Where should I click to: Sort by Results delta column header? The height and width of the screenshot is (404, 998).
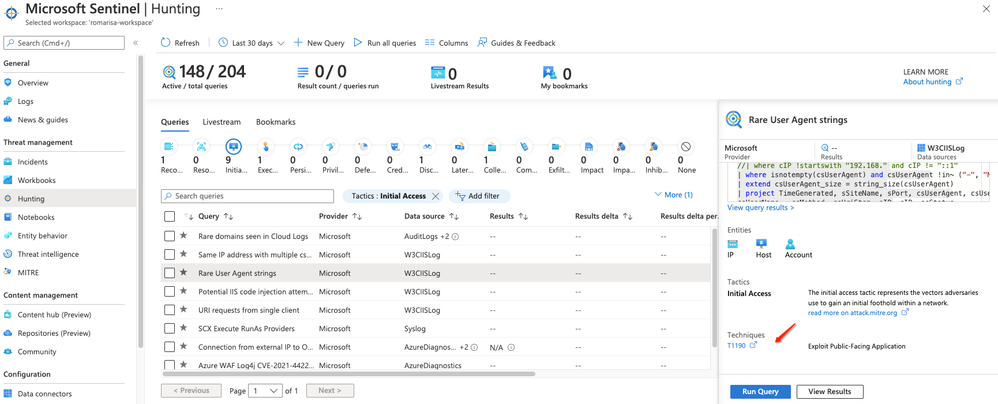[603, 216]
